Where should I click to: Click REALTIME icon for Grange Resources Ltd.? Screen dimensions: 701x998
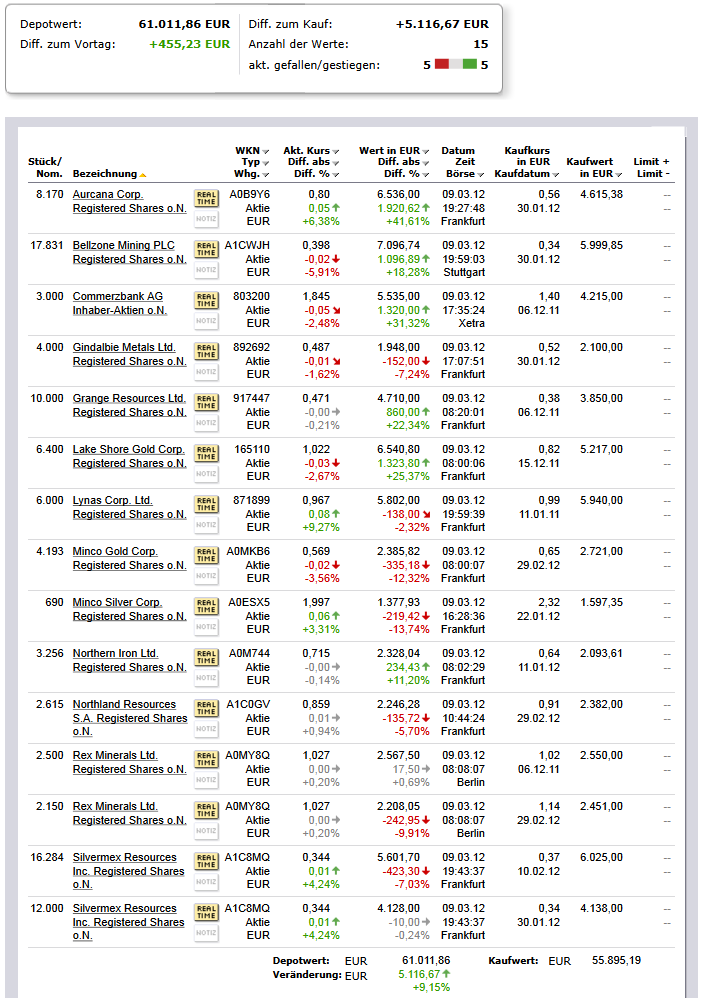click(x=206, y=402)
